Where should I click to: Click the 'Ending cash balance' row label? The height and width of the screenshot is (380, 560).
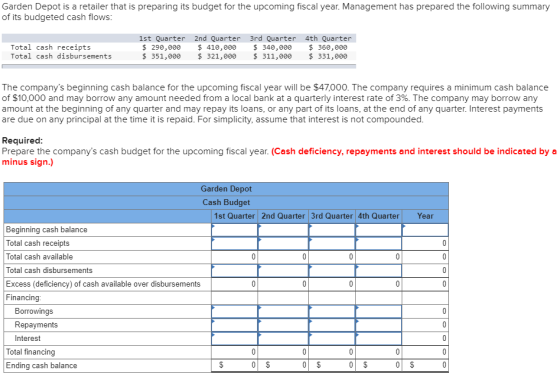(x=41, y=365)
